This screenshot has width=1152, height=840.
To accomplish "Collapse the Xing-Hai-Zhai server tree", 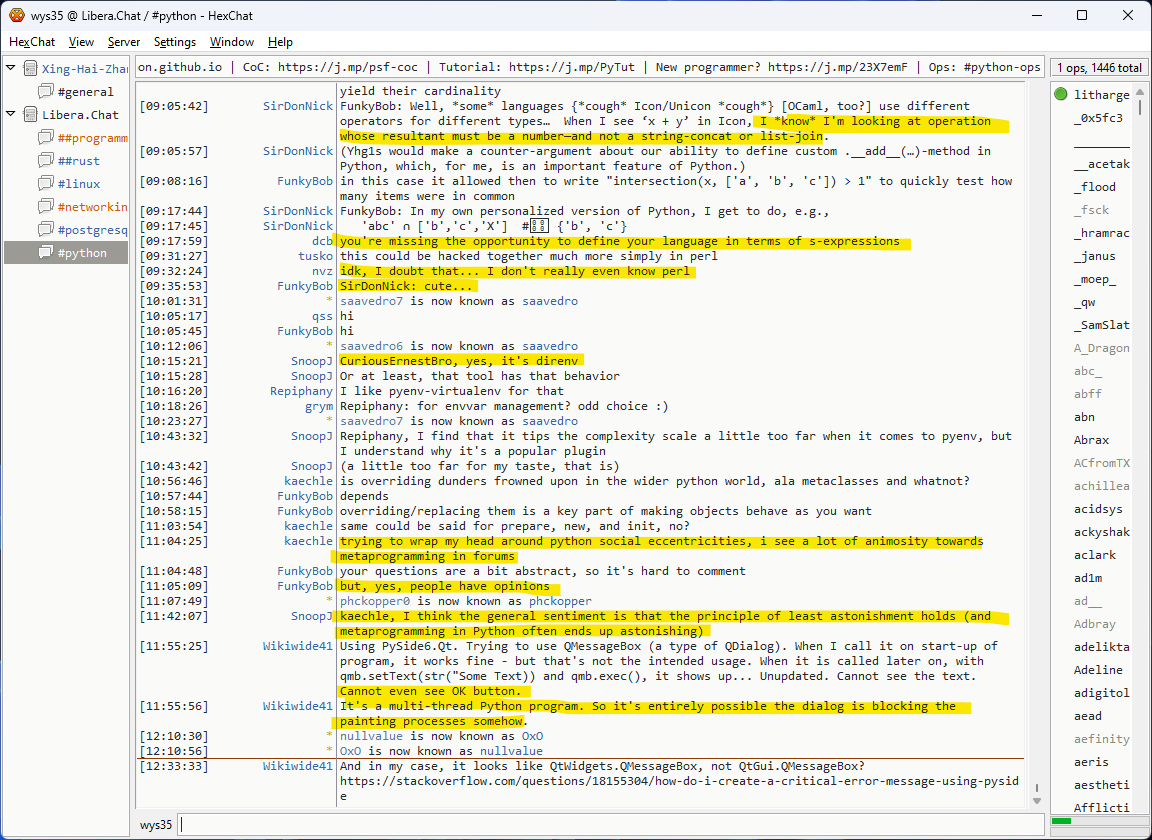I will click(11, 69).
